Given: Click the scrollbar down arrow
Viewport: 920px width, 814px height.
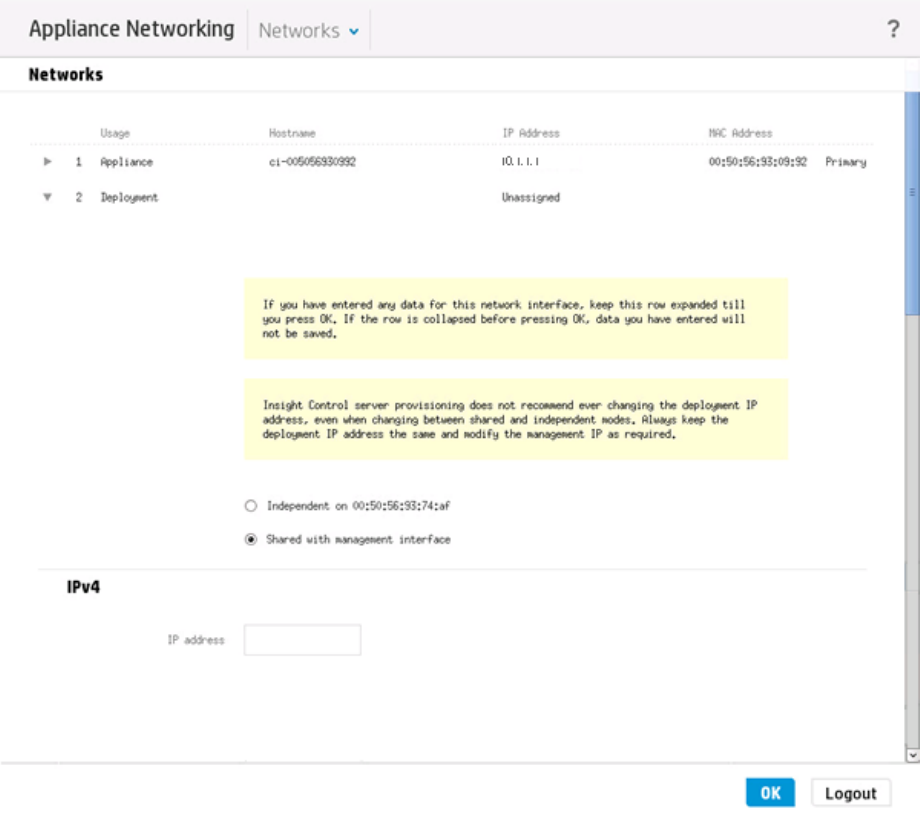Looking at the screenshot, I should pyautogui.click(x=911, y=755).
